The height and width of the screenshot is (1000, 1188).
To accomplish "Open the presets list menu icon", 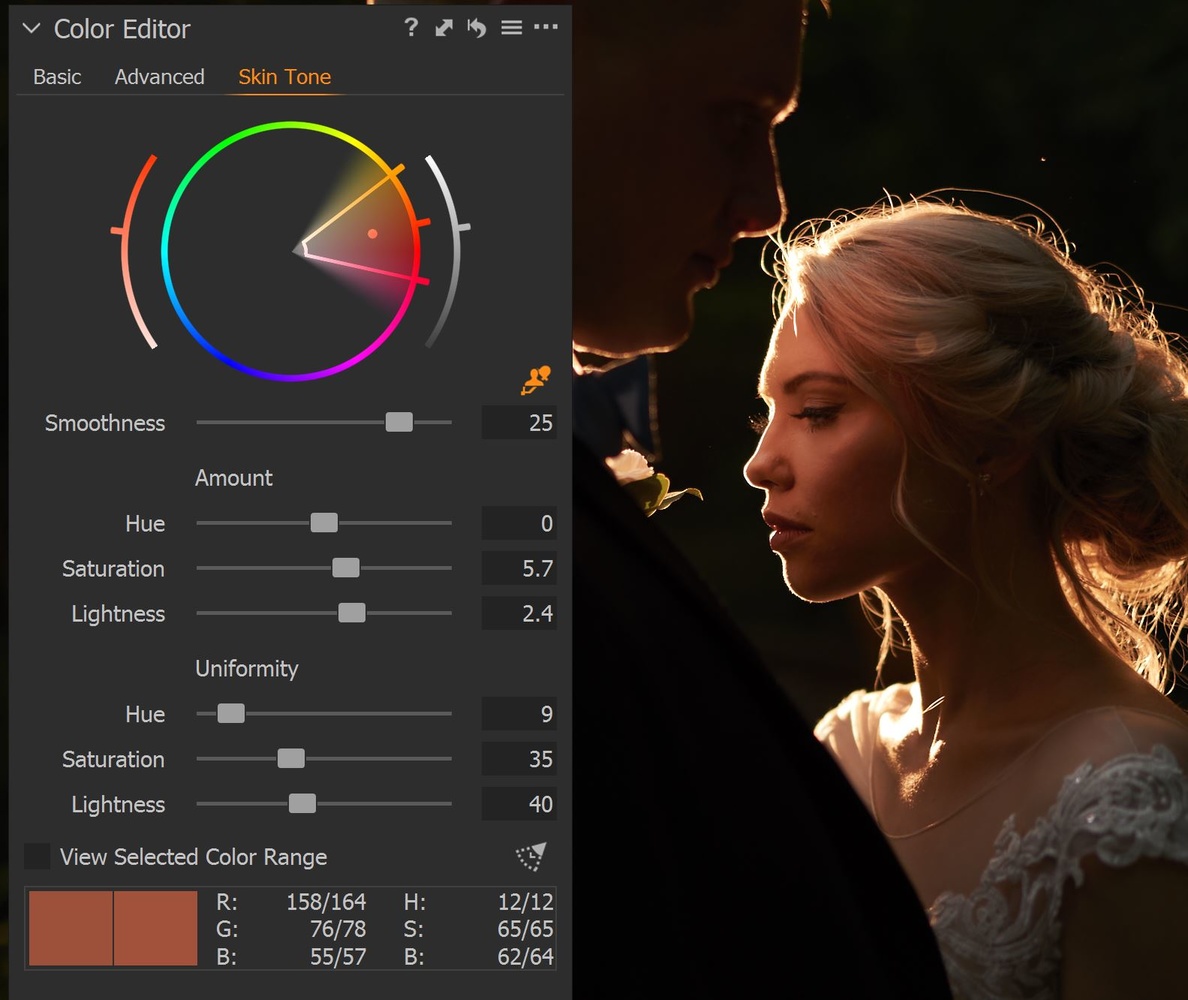I will click(511, 28).
